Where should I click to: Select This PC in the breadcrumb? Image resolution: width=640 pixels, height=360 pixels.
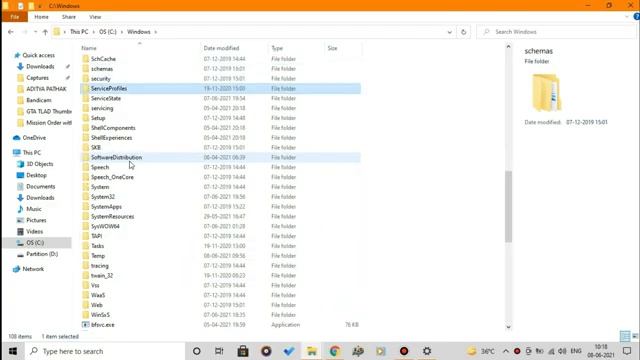pos(79,32)
